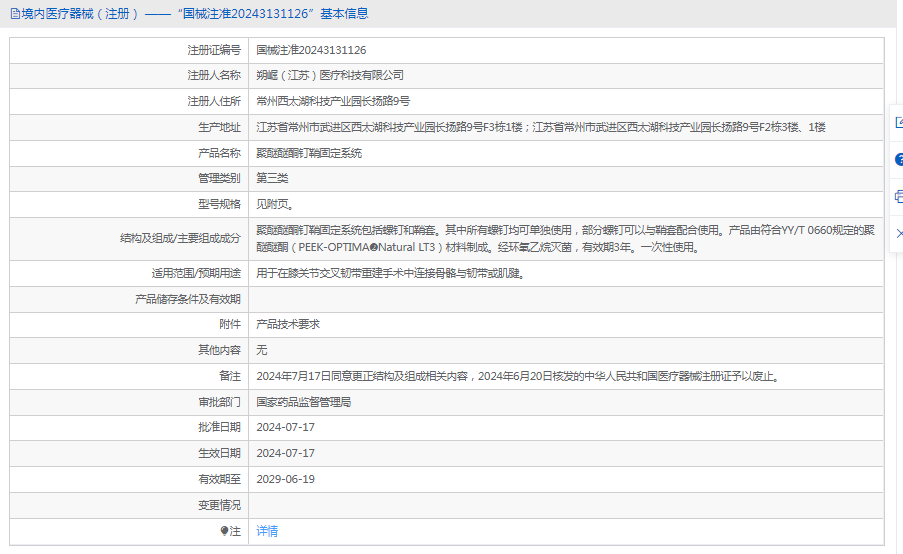The height and width of the screenshot is (554, 903).
Task: Click the 产品储存条件及有效期 label
Action: pos(188,299)
